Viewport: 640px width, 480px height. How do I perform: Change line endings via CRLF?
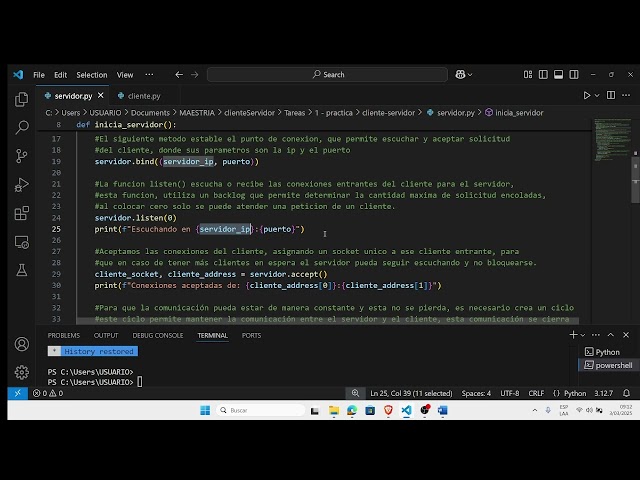[536, 393]
